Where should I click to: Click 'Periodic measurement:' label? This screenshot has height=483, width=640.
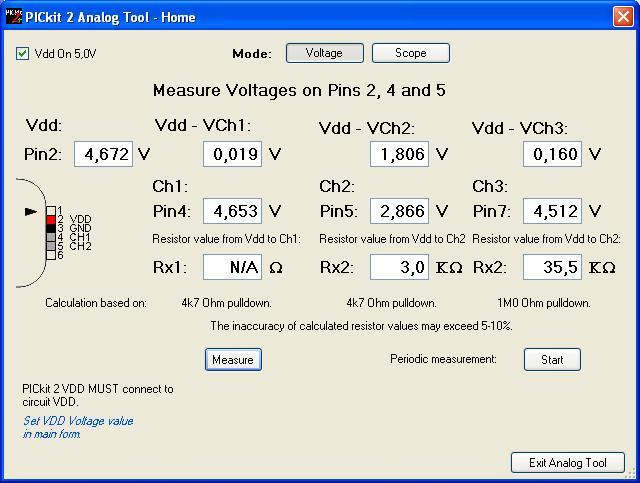pyautogui.click(x=443, y=359)
